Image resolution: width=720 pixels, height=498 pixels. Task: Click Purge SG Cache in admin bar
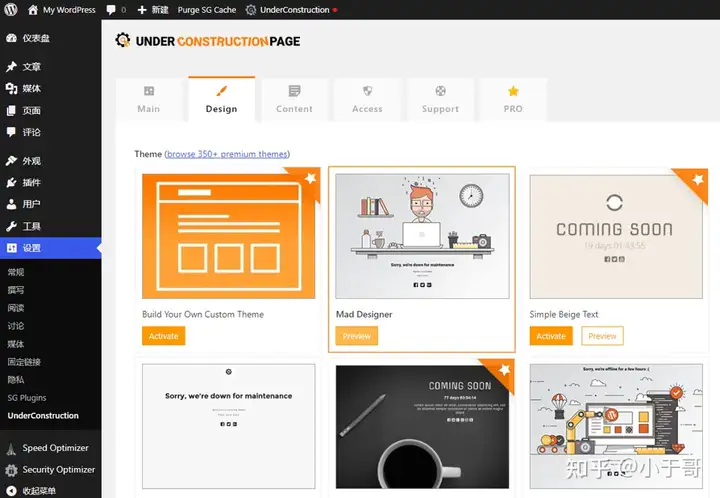[207, 10]
